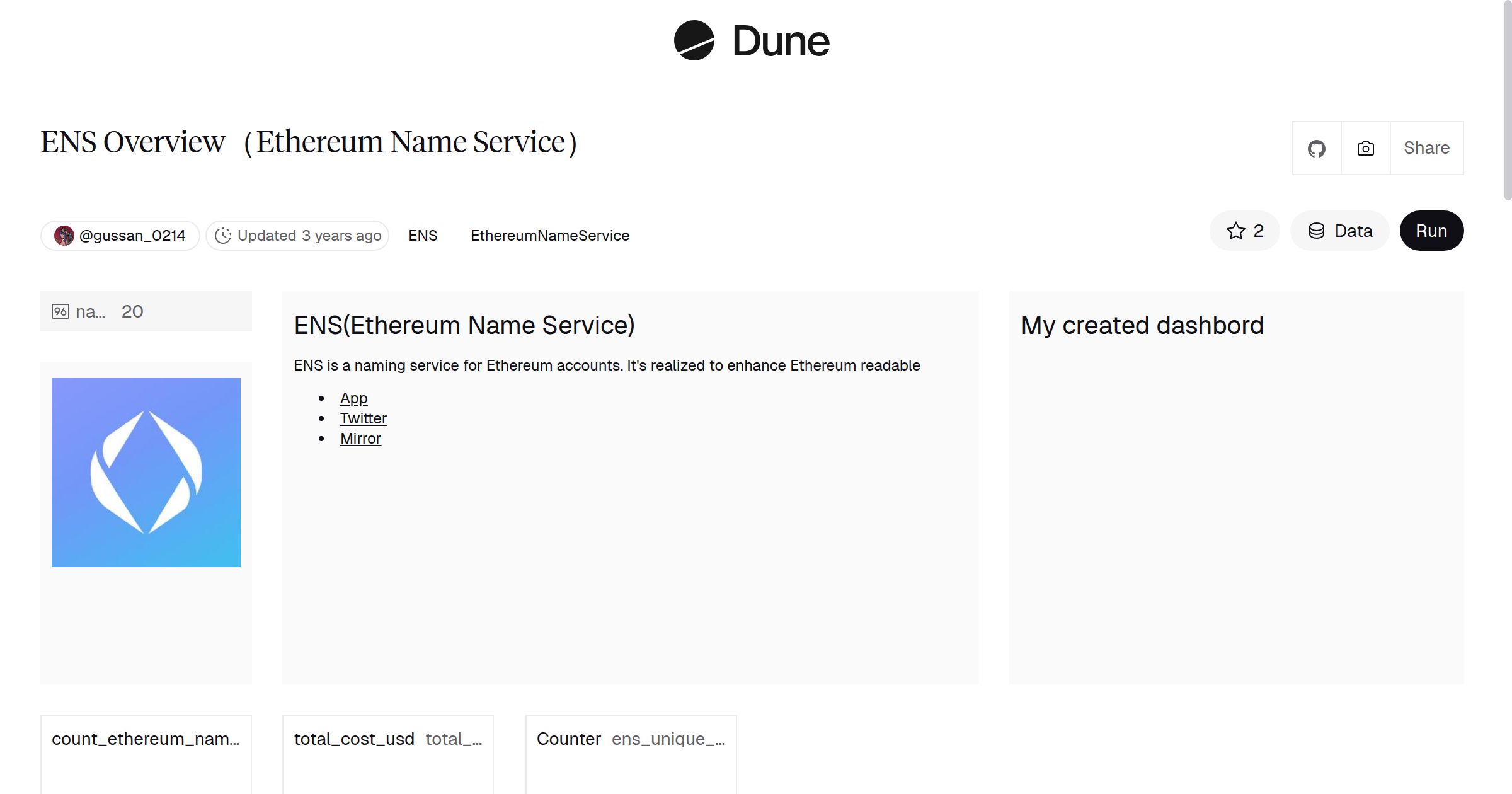
Task: Open the EthereumNameService tag
Action: (550, 235)
